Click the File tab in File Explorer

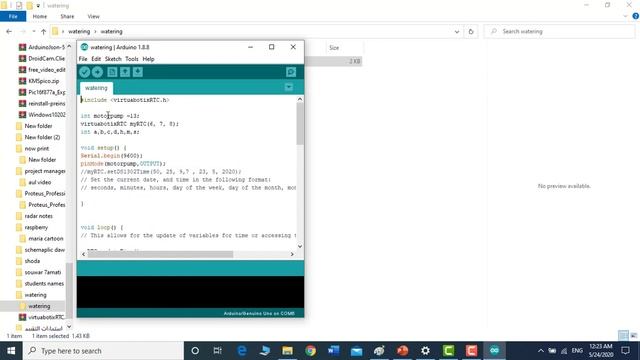tap(13, 17)
